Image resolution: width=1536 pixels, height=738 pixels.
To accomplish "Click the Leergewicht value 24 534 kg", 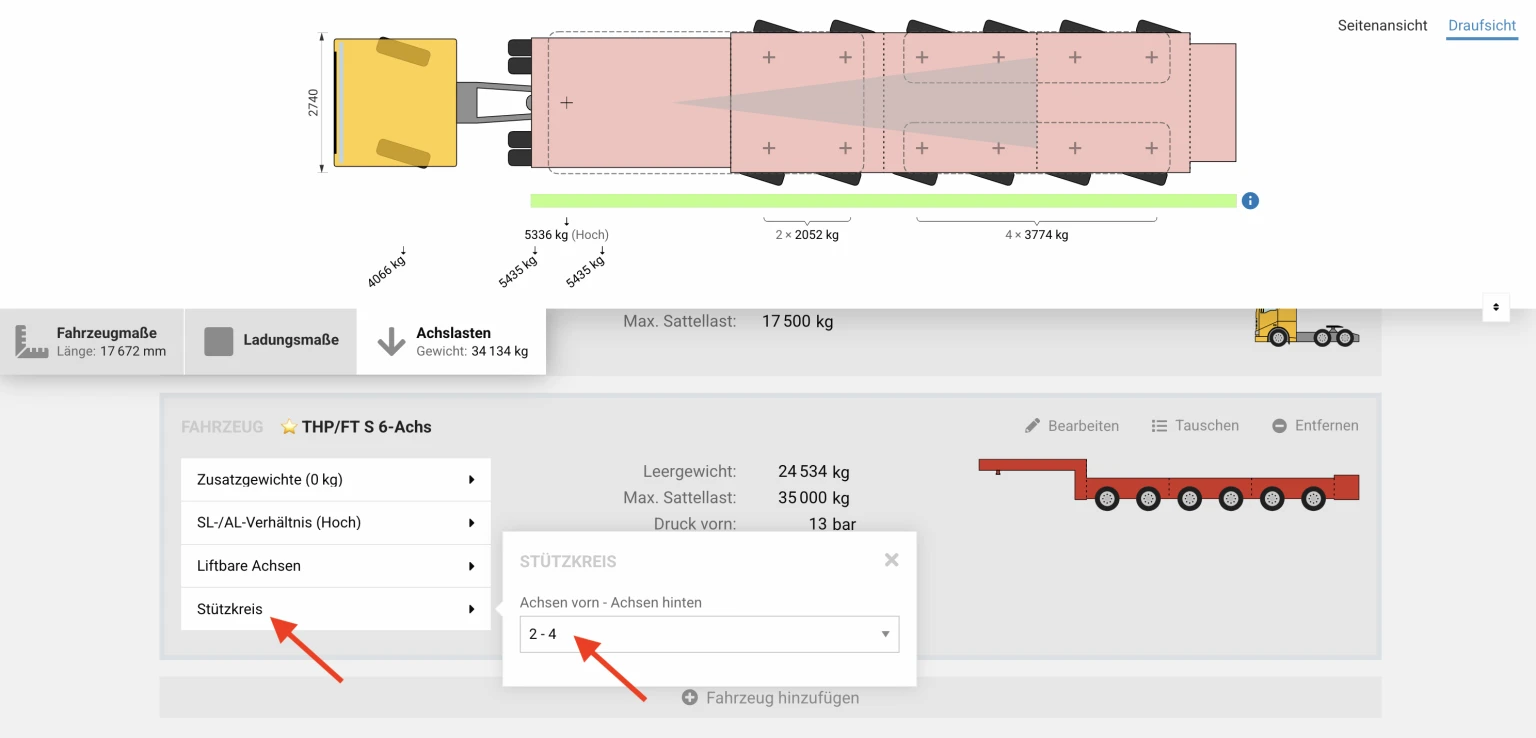I will click(814, 472).
